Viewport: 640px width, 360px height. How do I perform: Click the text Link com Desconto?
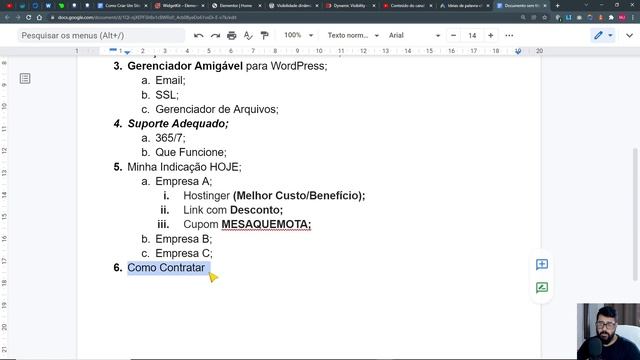click(x=233, y=210)
